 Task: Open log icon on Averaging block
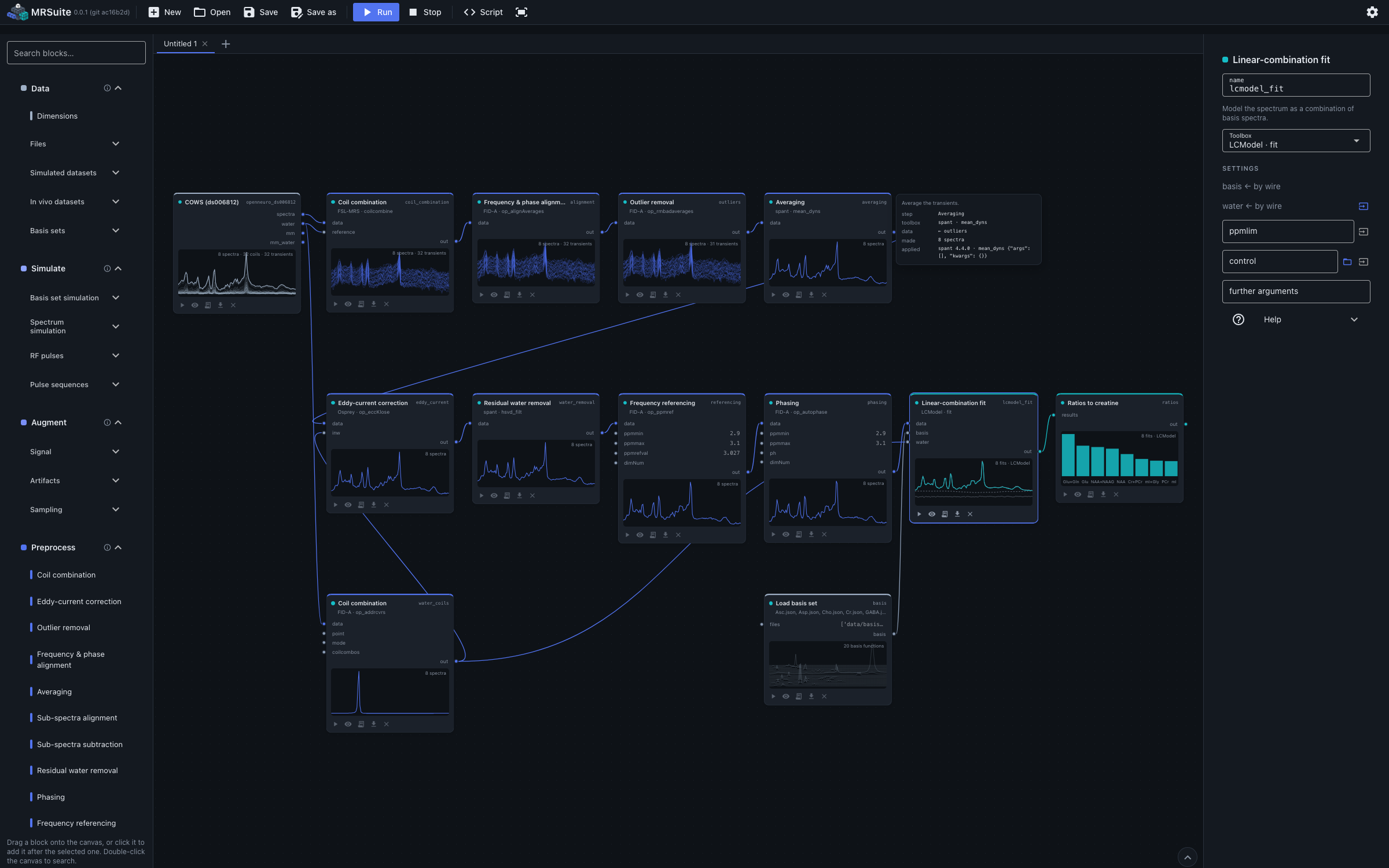pyautogui.click(x=799, y=295)
